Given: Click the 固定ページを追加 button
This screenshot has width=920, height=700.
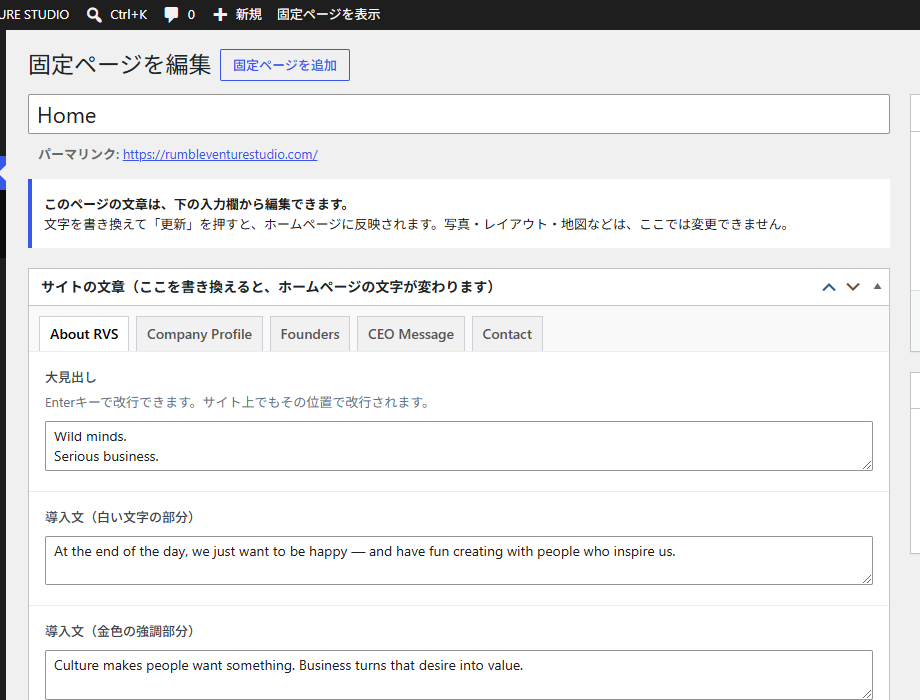Looking at the screenshot, I should [285, 65].
